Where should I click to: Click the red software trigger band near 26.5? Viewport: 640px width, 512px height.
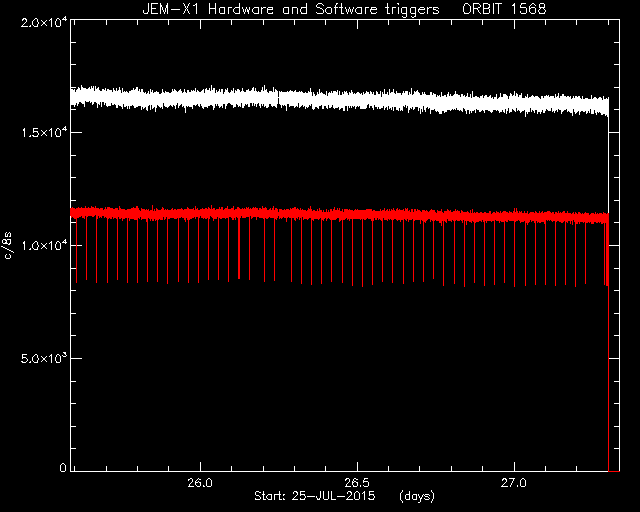[x=357, y=215]
